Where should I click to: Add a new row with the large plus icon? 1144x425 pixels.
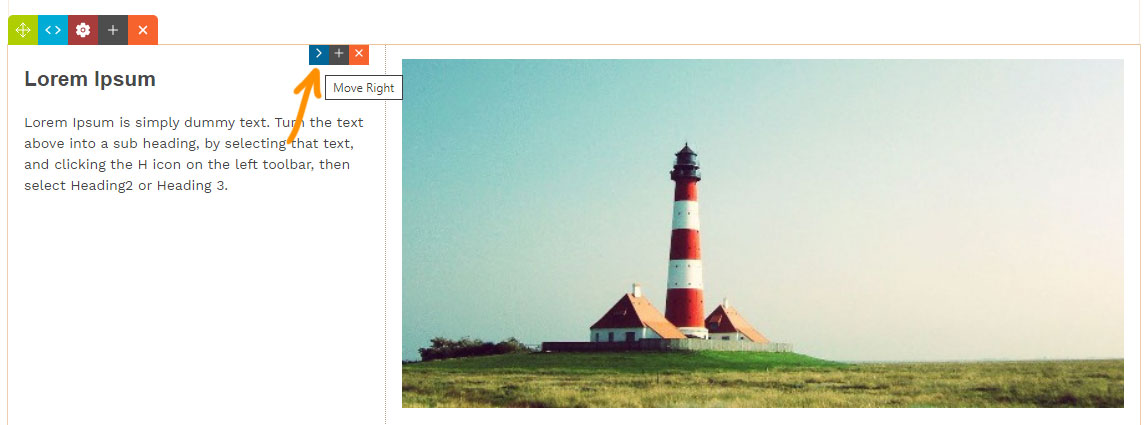112,30
